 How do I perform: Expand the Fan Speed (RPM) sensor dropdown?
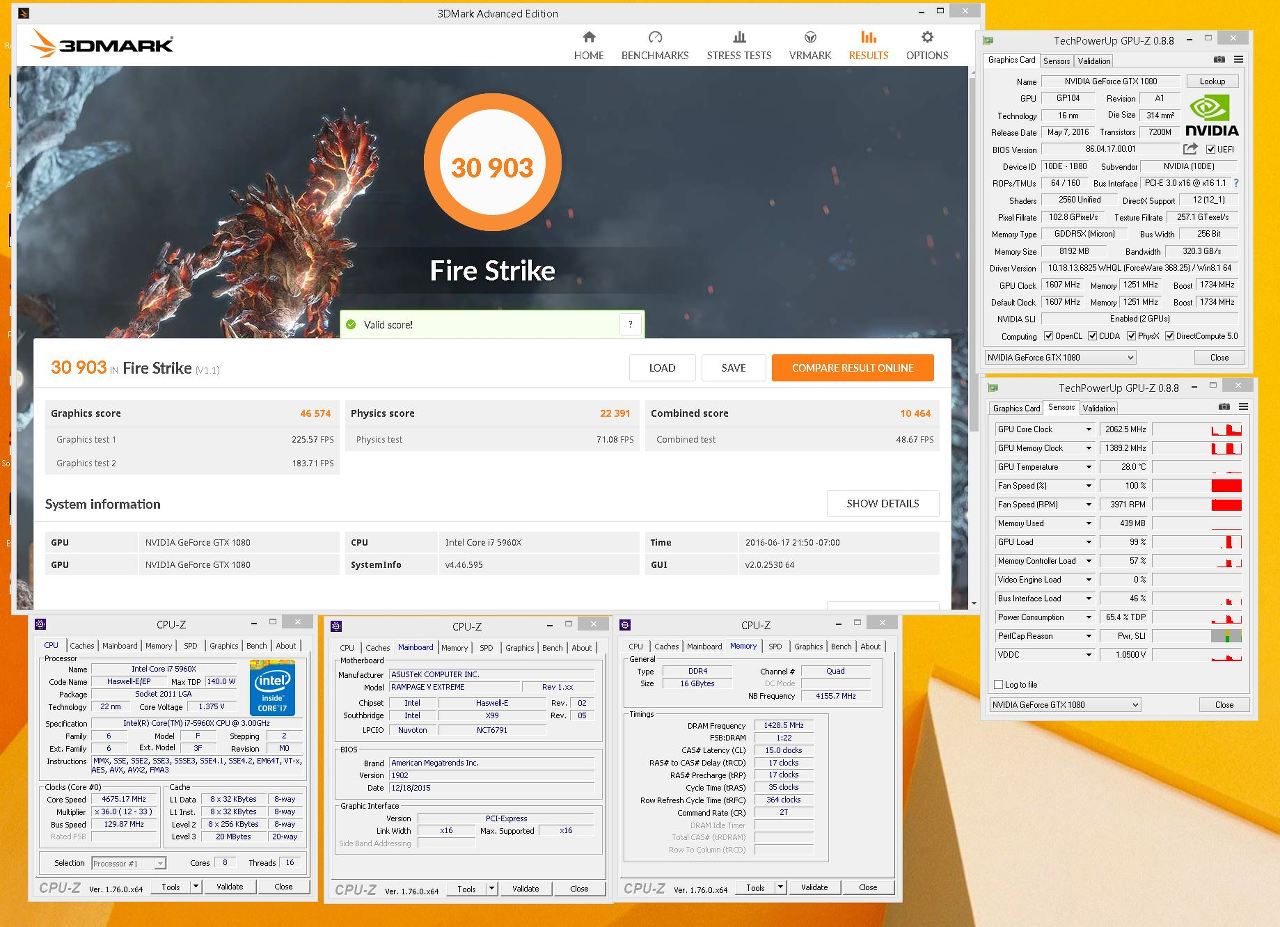click(x=1089, y=505)
